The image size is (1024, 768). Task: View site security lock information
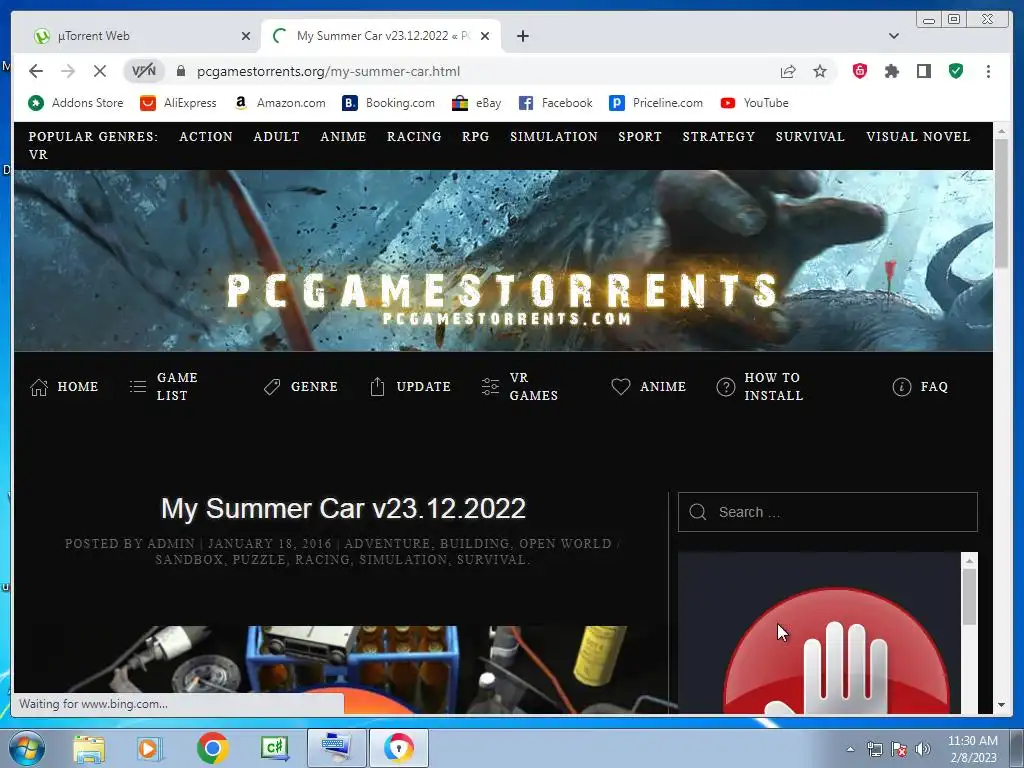click(181, 71)
